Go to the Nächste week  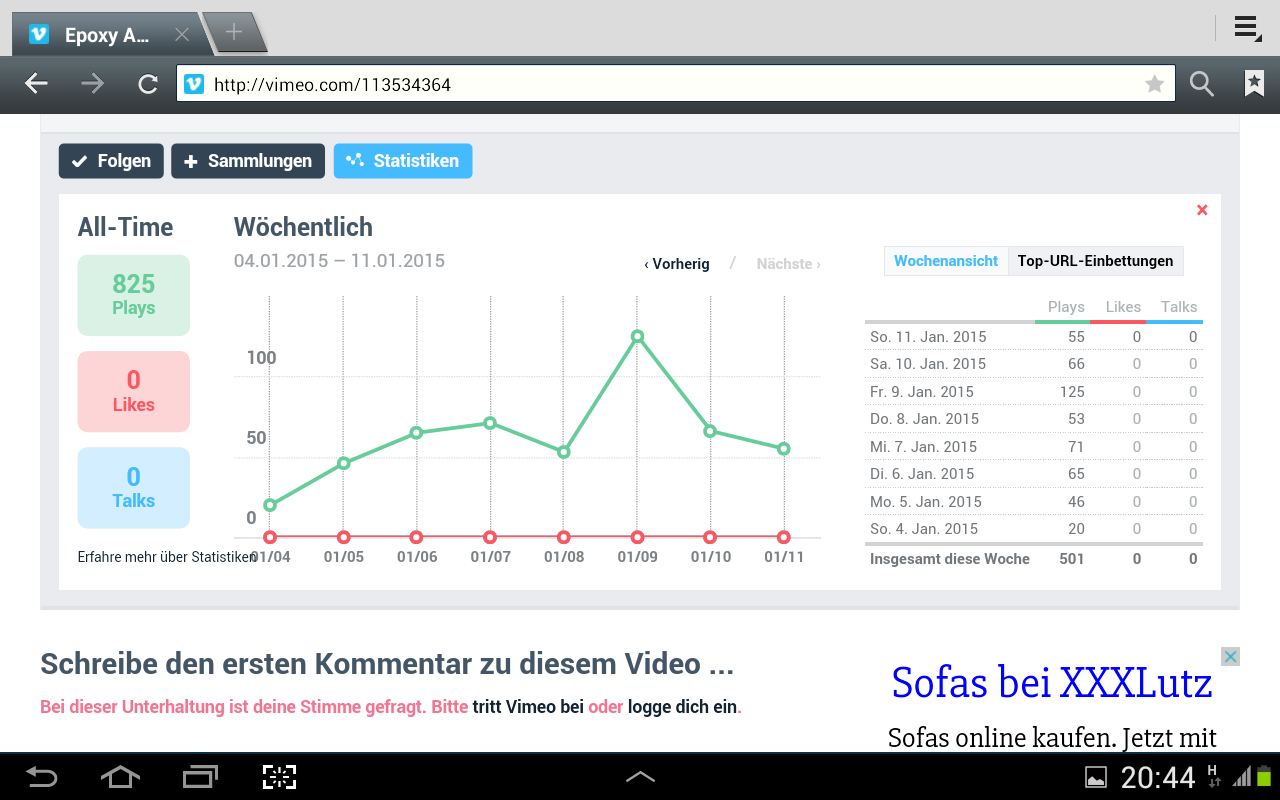pos(789,264)
